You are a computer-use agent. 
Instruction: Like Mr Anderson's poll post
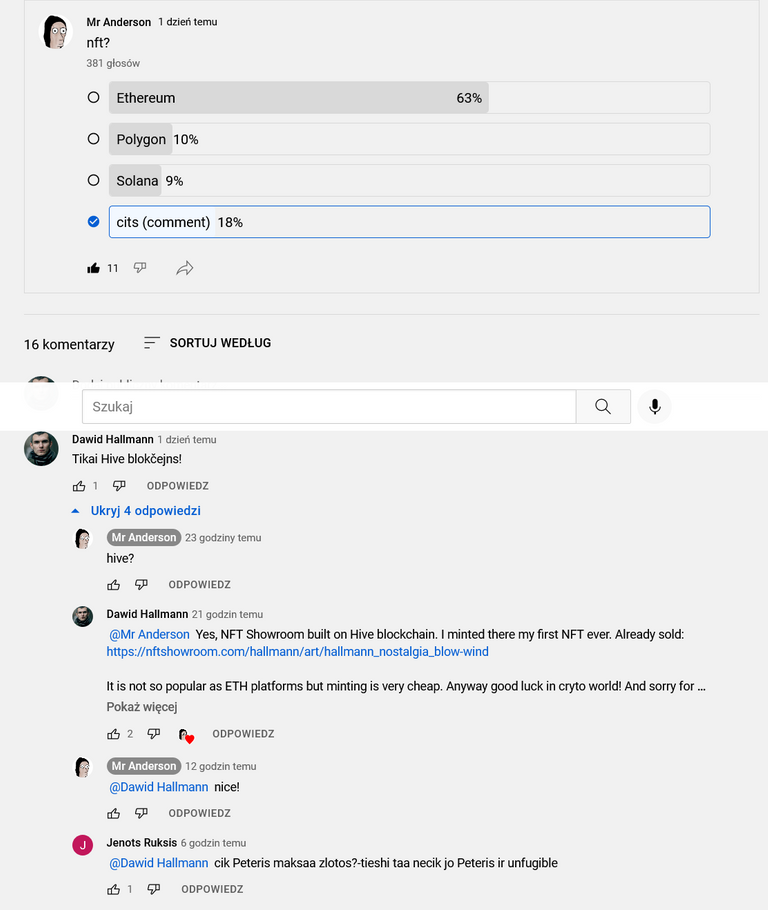(x=93, y=268)
